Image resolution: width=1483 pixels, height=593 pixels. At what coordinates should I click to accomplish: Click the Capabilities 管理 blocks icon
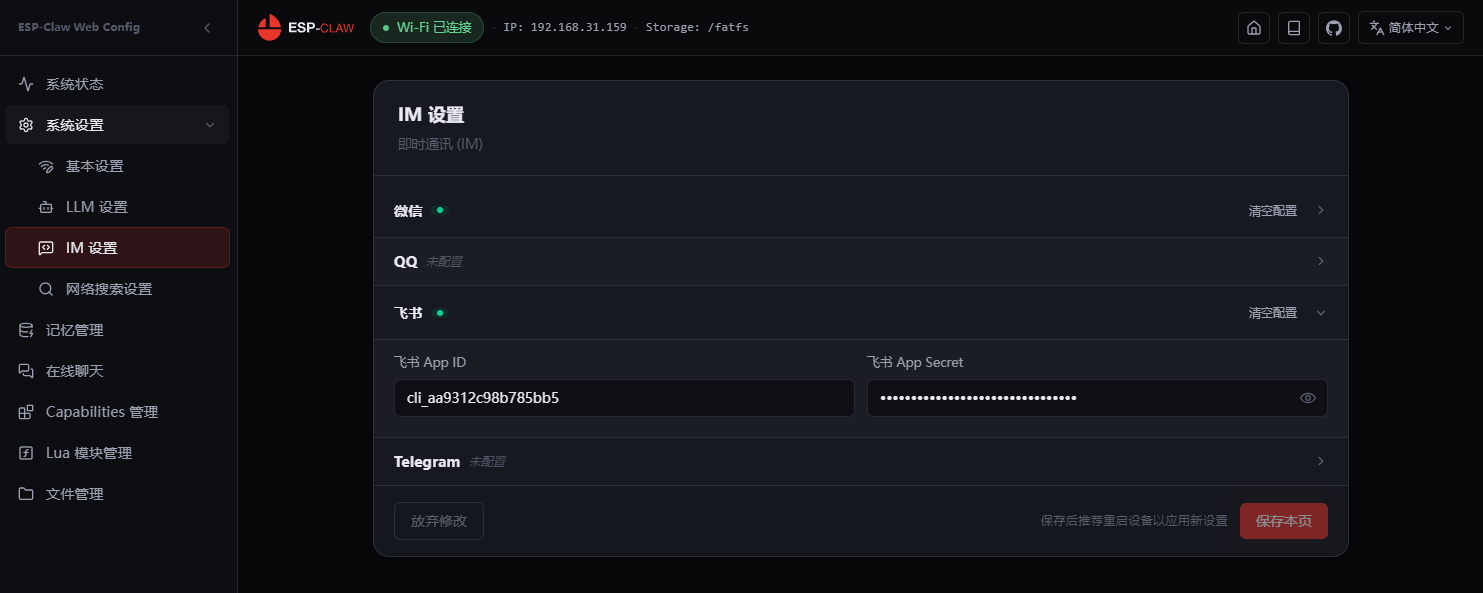point(26,412)
